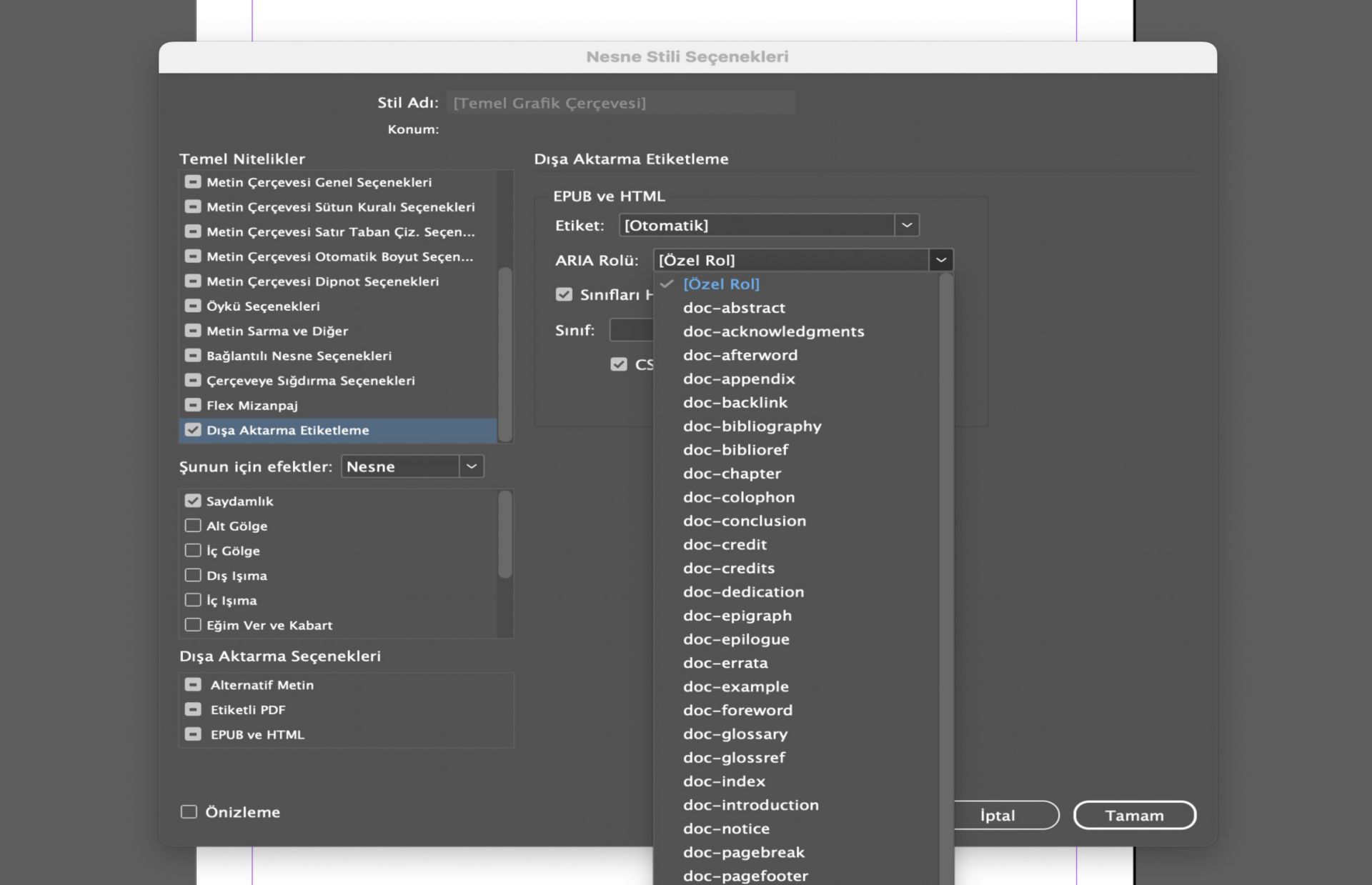Open the Etiket dropdown arrow

click(907, 225)
